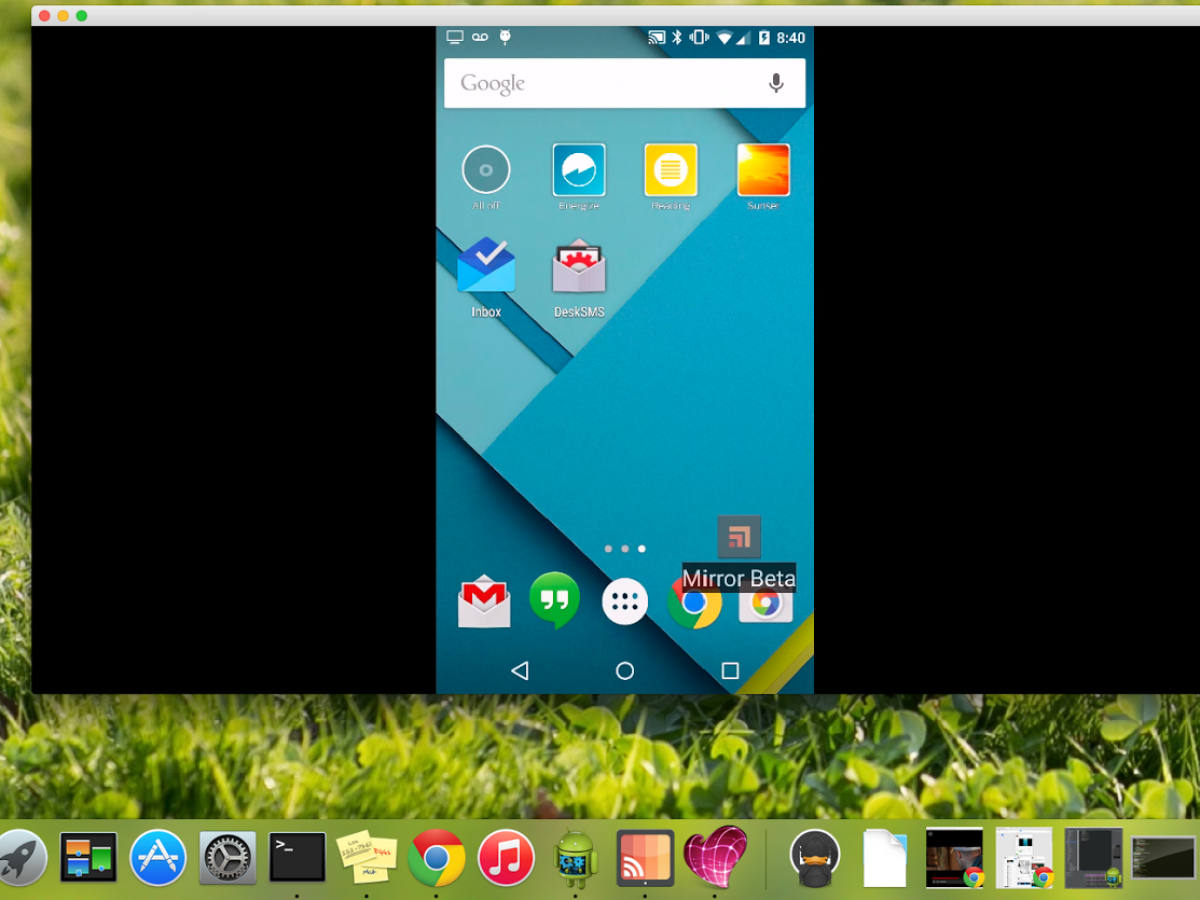Tap the Google search field
1200x900 pixels.
(x=624, y=83)
